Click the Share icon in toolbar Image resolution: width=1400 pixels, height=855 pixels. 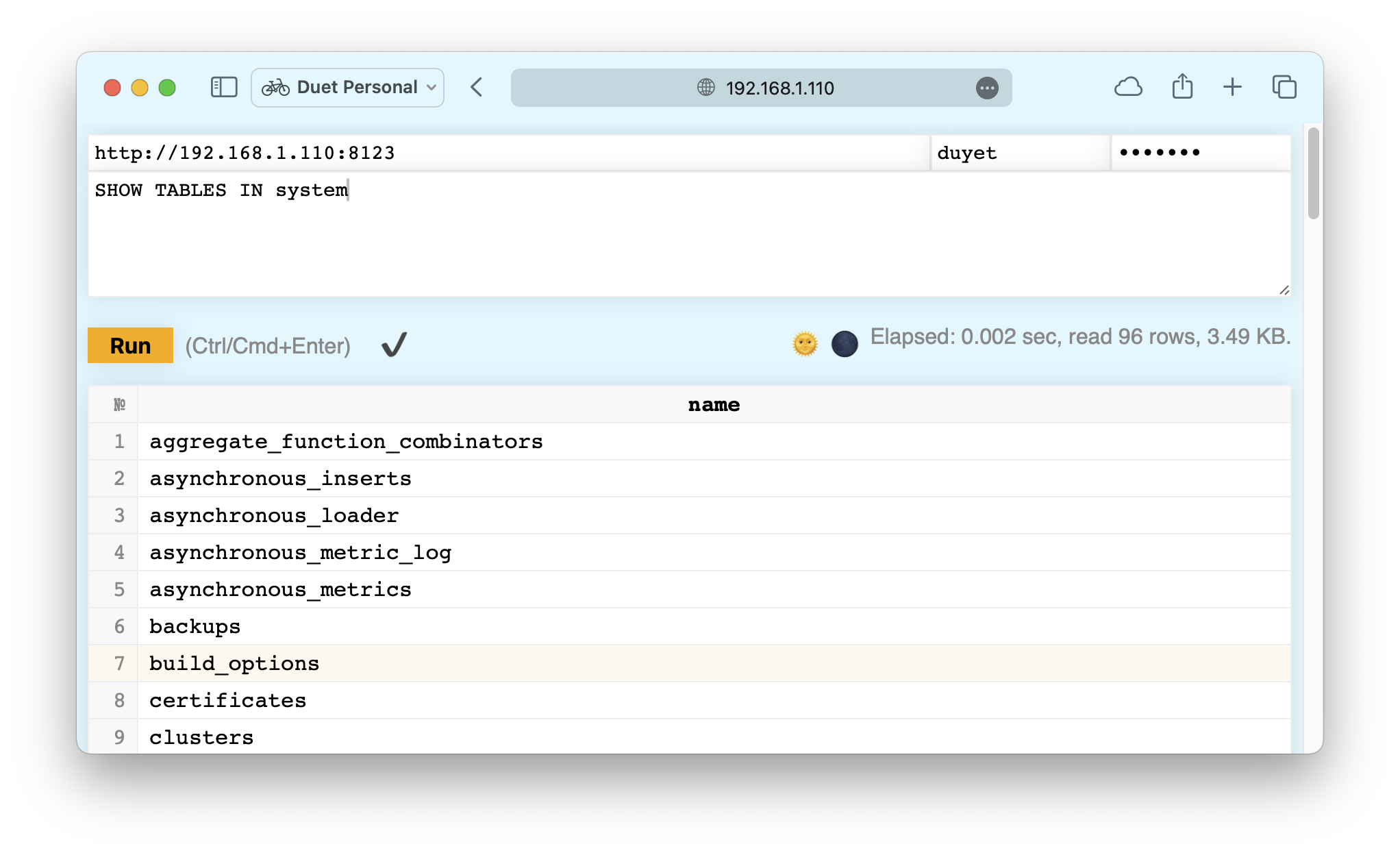[1182, 87]
